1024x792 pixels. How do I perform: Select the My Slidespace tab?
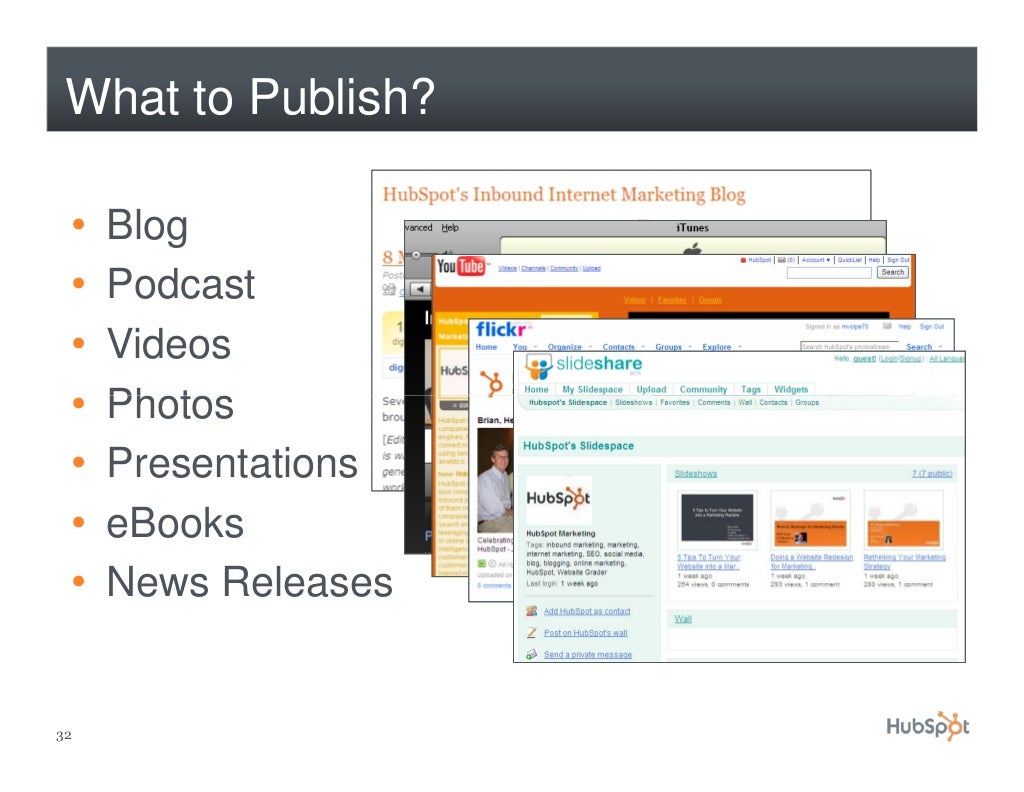[x=592, y=389]
